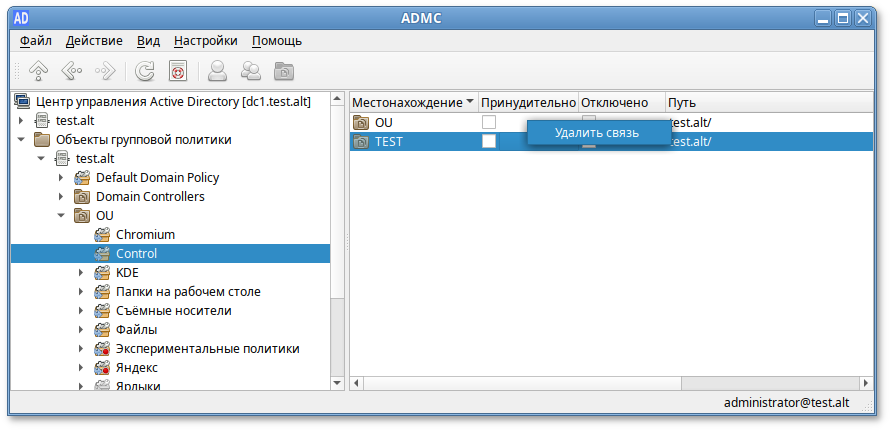Click the TEST name in table row
The image size is (890, 430).
tap(389, 142)
